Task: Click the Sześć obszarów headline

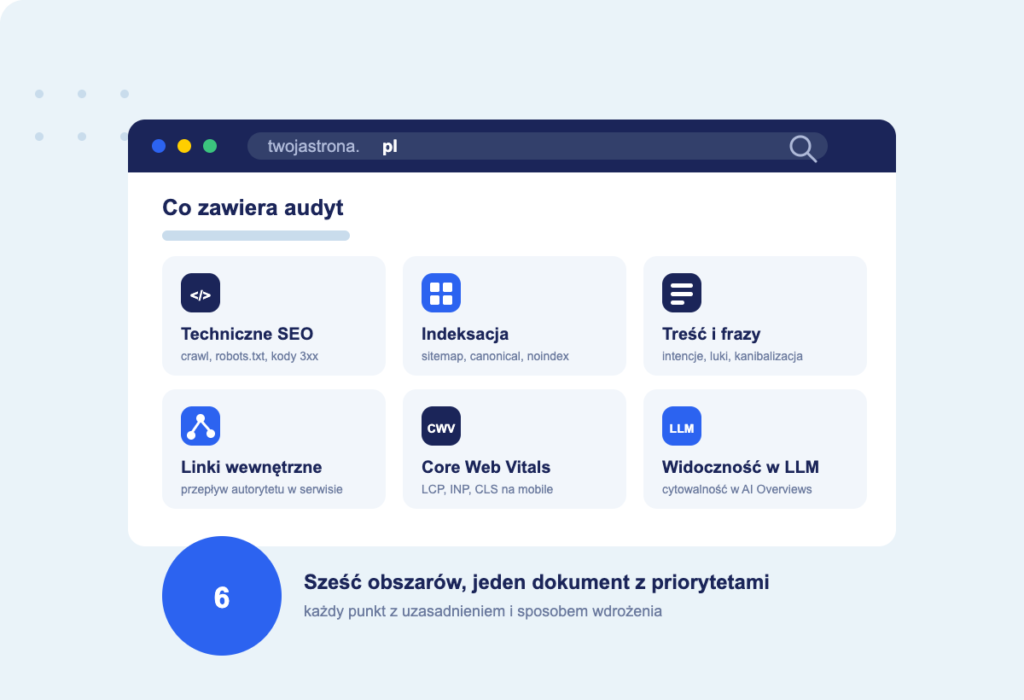Action: click(x=536, y=582)
